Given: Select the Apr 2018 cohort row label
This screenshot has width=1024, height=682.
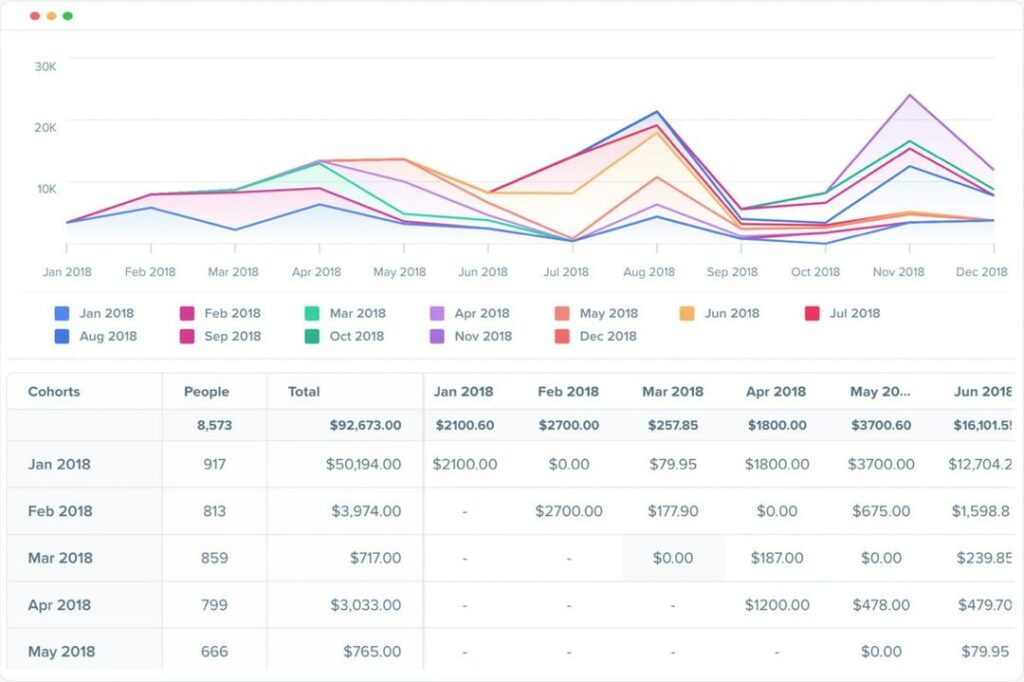Looking at the screenshot, I should pos(59,606).
